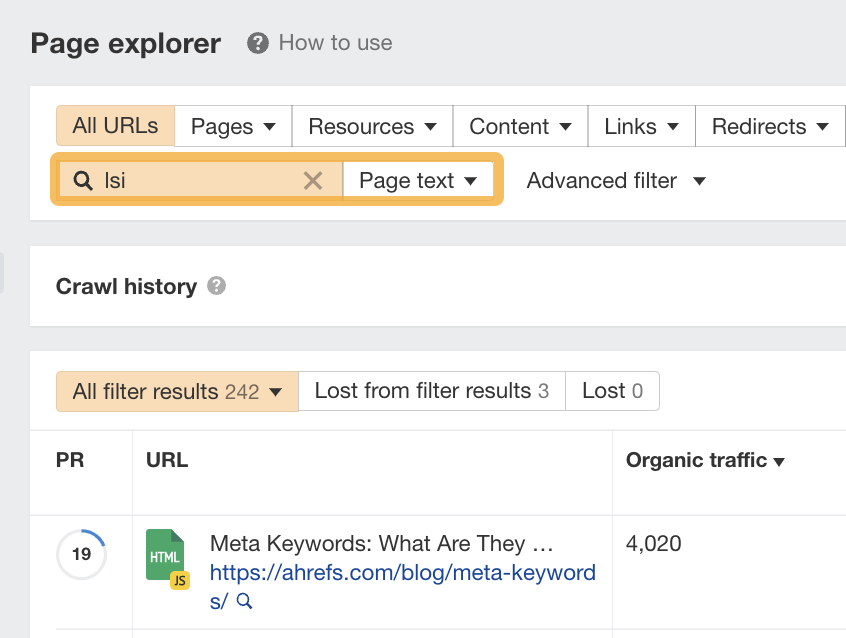This screenshot has width=846, height=638.
Task: Open page preview via magnifier beside the URL
Action: tap(243, 601)
